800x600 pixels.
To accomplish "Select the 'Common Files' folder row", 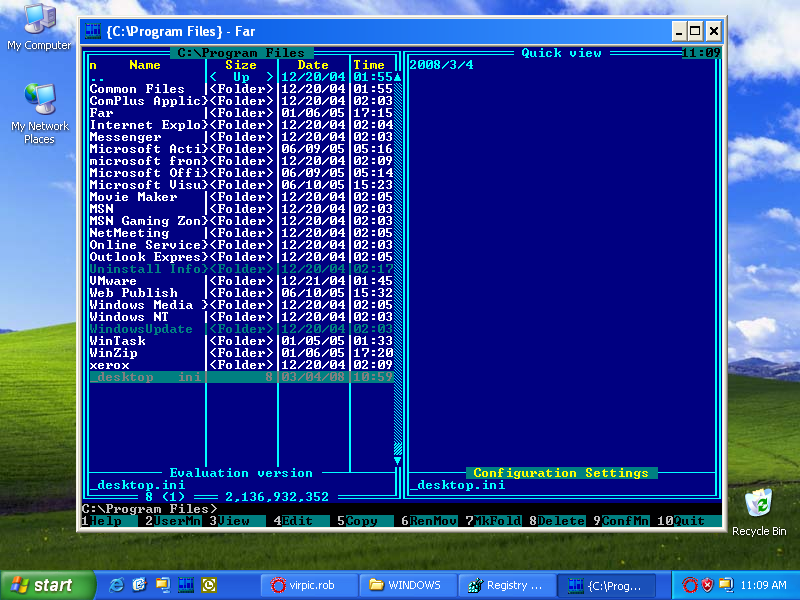I will 241,89.
